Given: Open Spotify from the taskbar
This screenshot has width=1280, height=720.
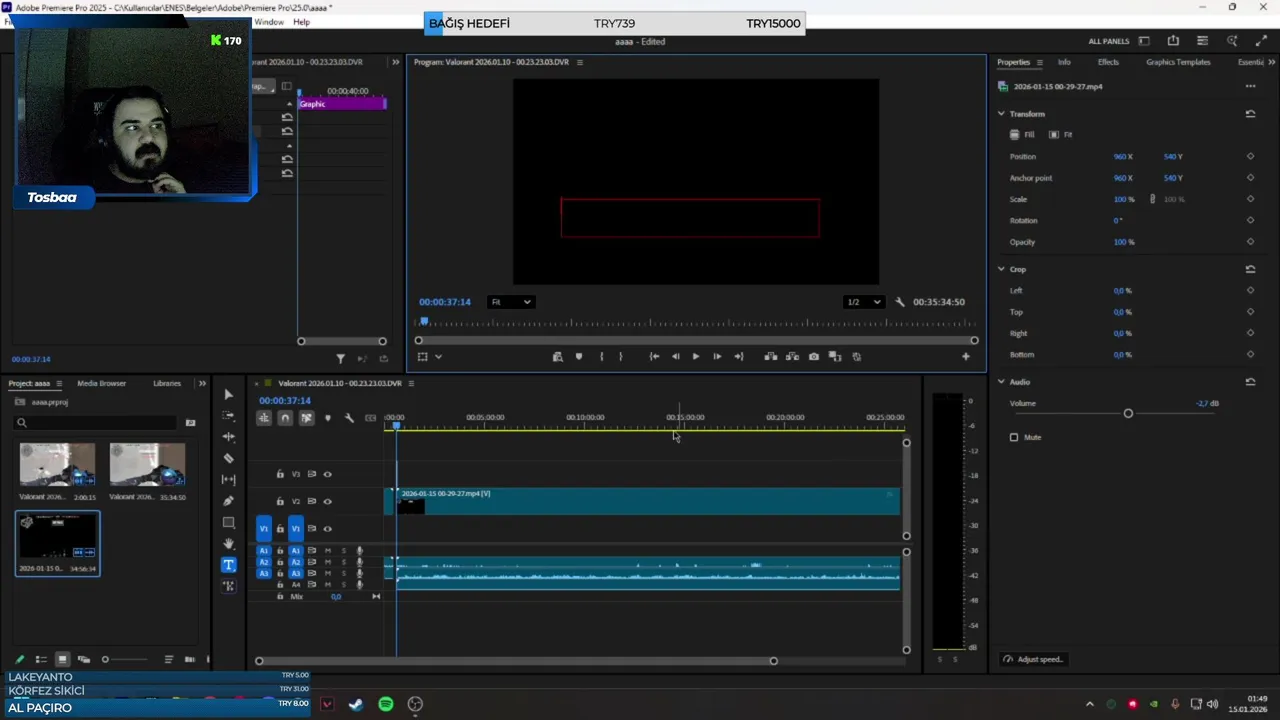Looking at the screenshot, I should click(x=386, y=704).
